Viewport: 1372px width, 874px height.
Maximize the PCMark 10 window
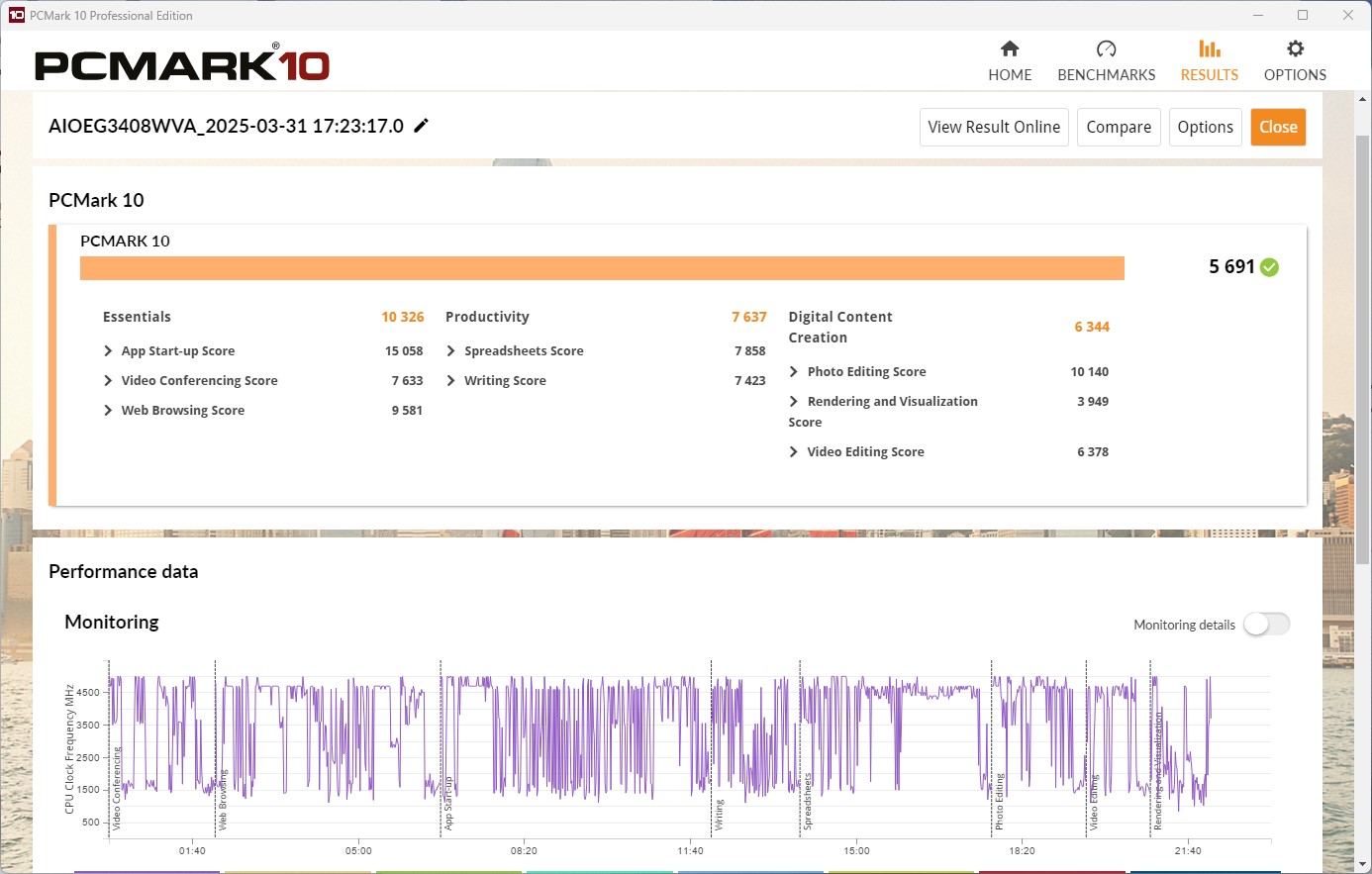(1303, 15)
